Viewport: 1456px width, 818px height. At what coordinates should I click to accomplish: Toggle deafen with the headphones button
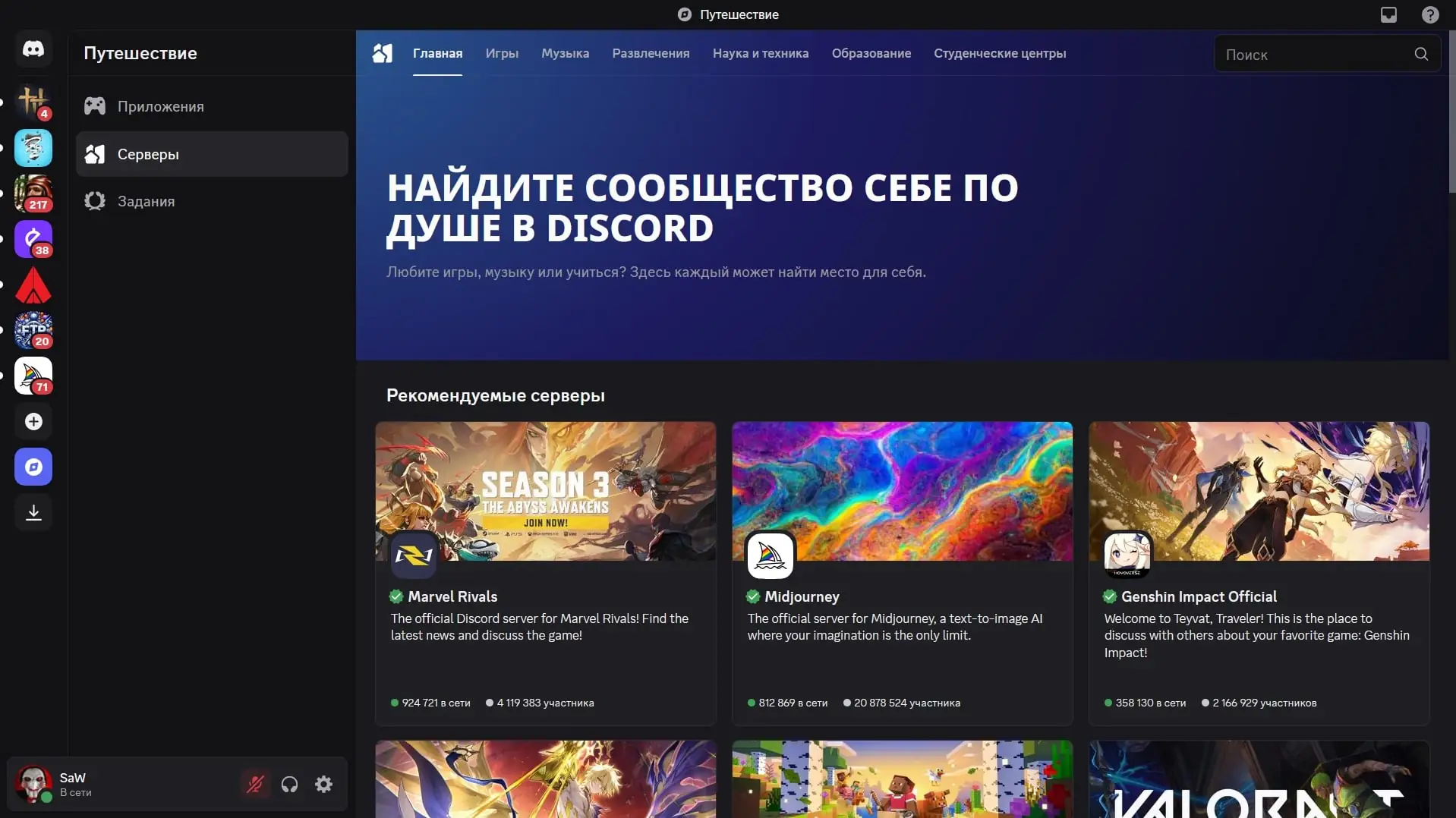[289, 784]
